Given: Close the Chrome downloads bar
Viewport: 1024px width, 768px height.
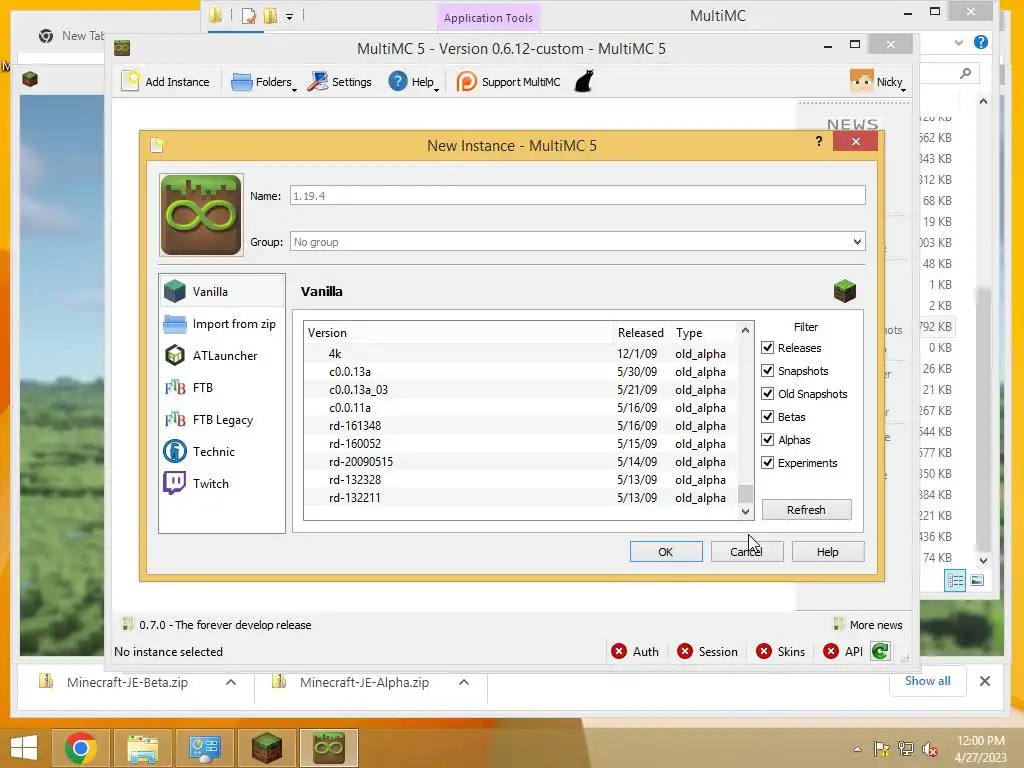Looking at the screenshot, I should point(985,681).
